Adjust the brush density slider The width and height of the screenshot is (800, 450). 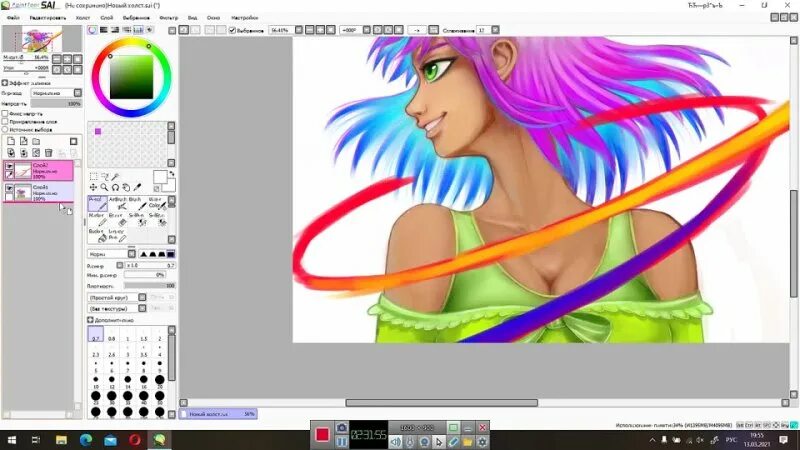coord(149,286)
